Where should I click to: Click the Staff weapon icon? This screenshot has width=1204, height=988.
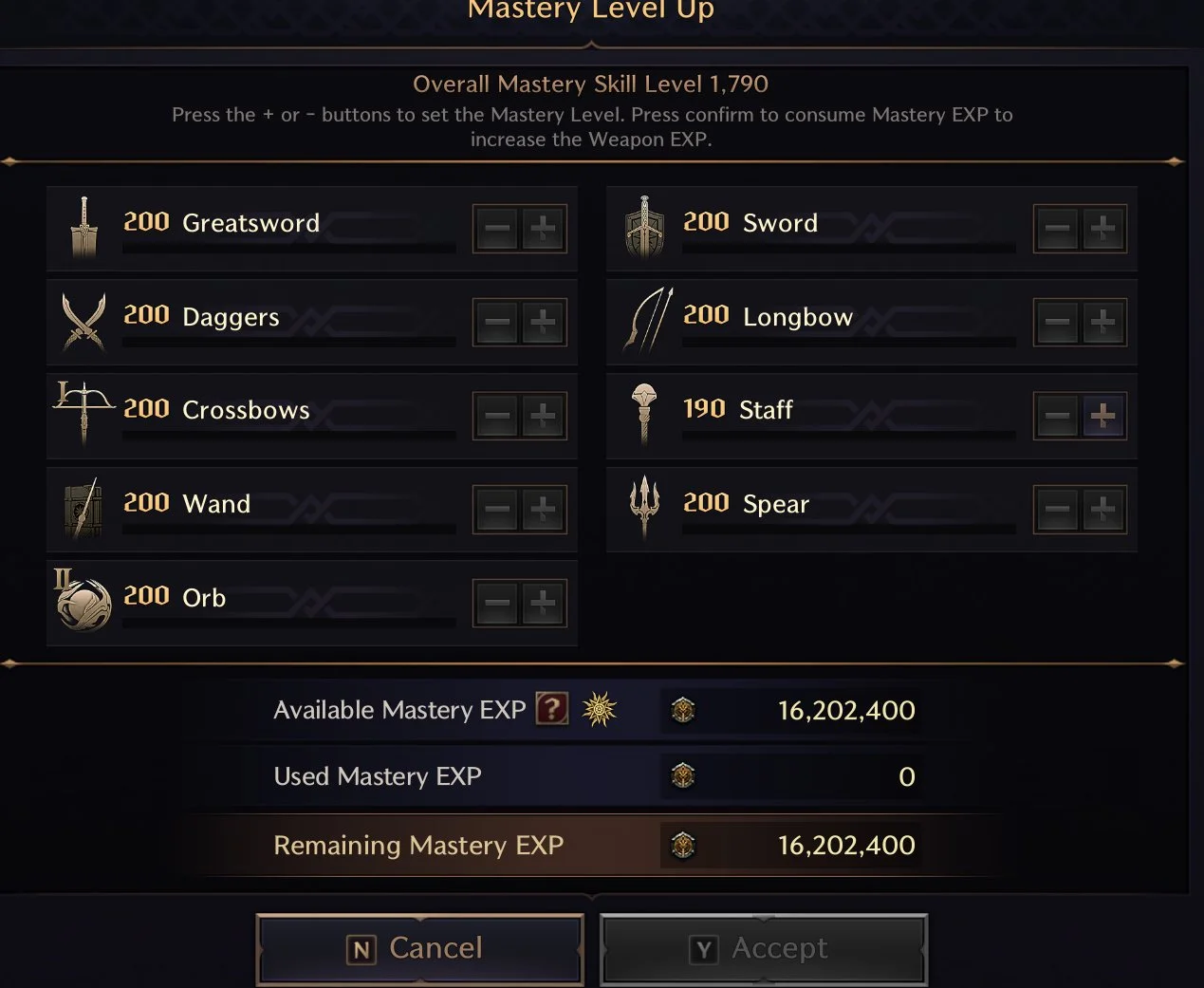(644, 413)
